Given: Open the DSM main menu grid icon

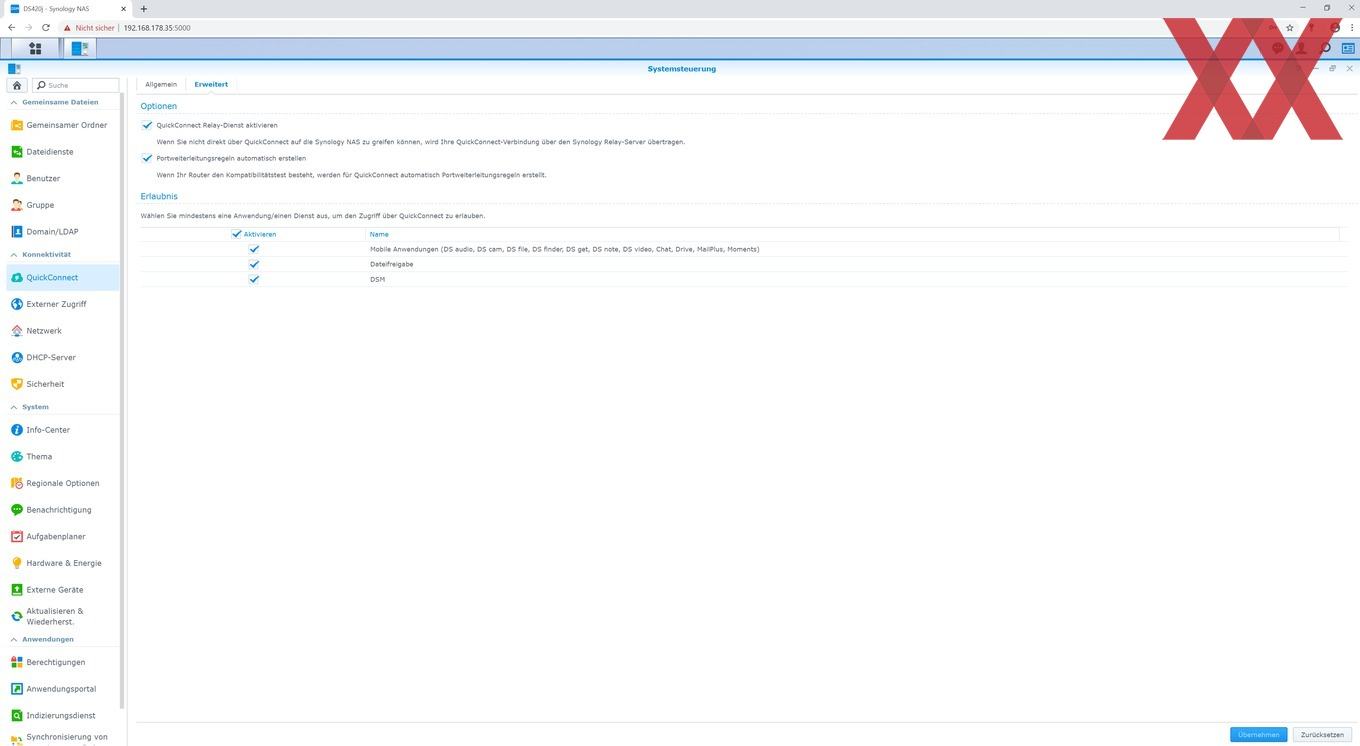Looking at the screenshot, I should coord(35,48).
